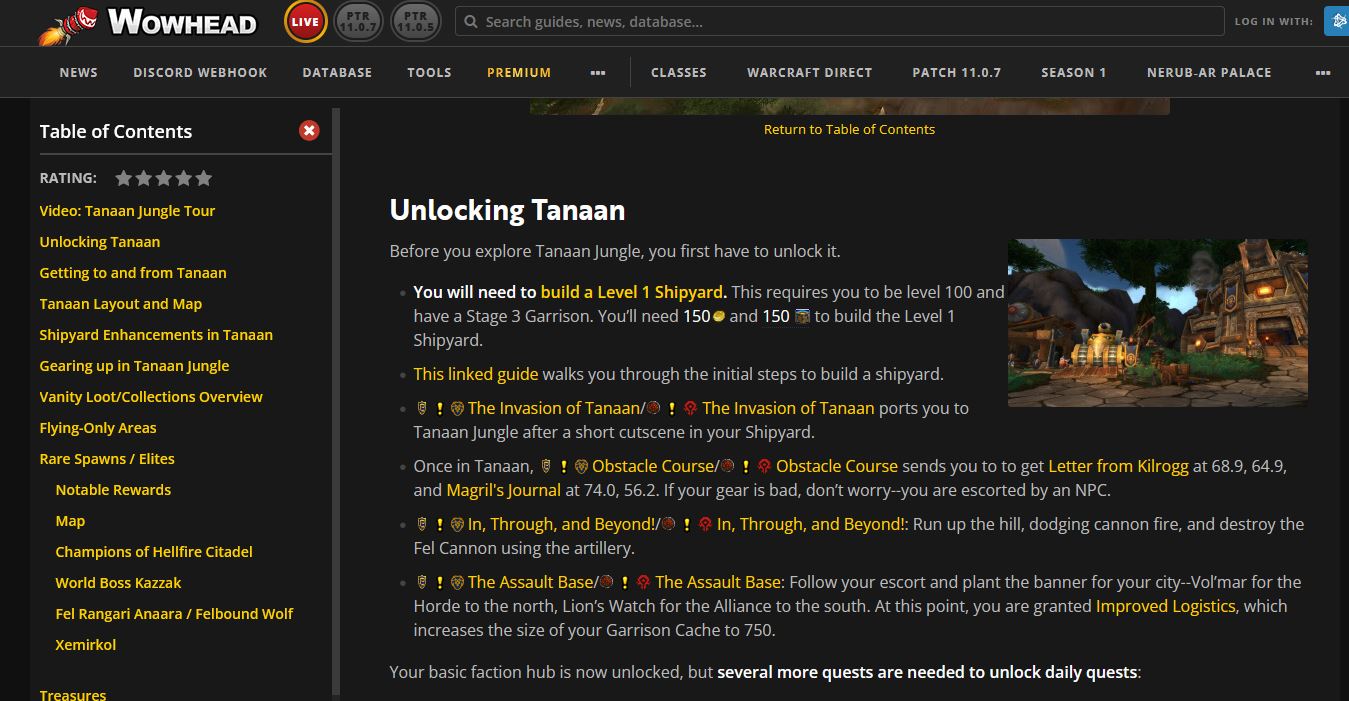Click Return to Table of Contents link
1349x701 pixels.
click(x=849, y=129)
